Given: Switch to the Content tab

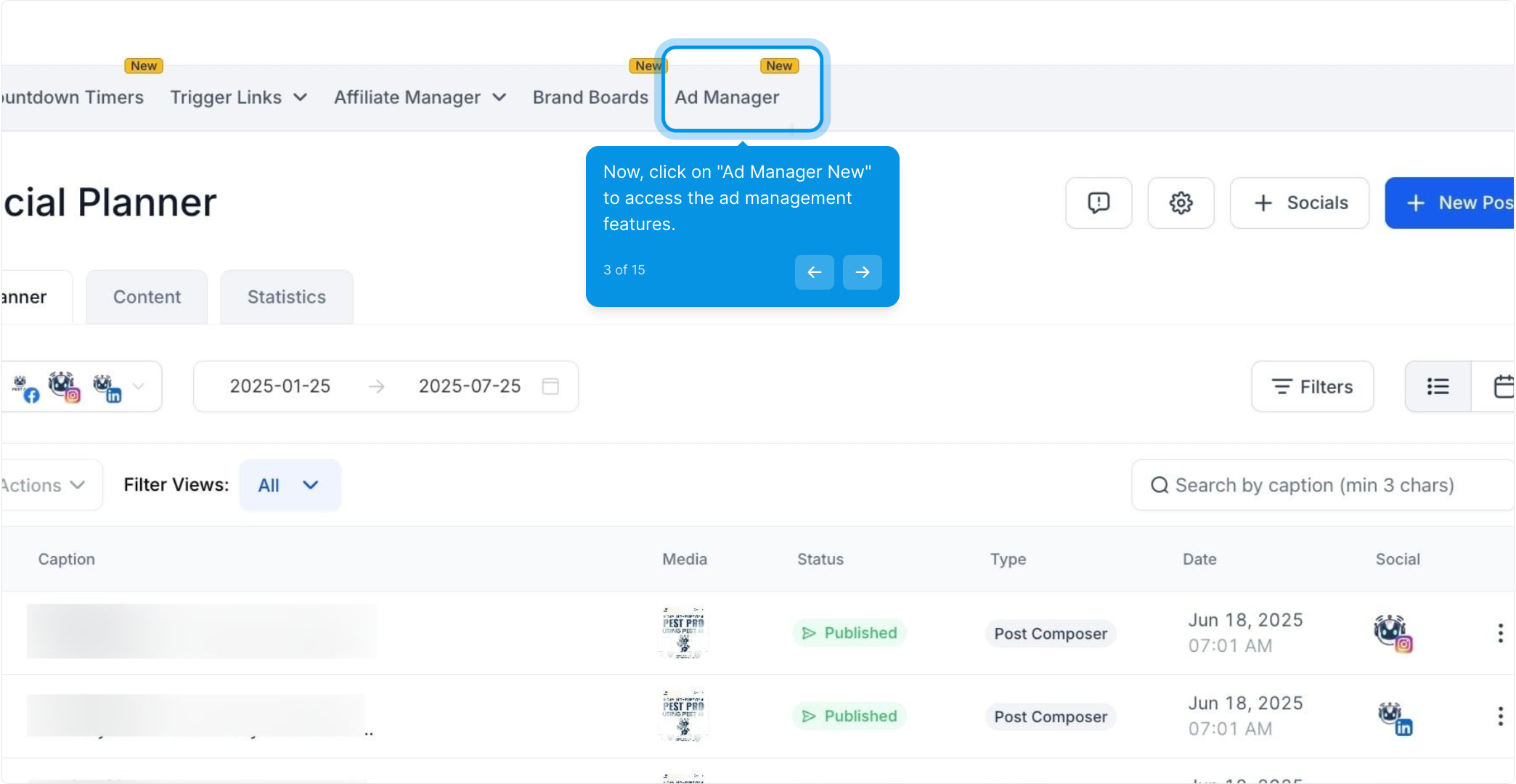Looking at the screenshot, I should tap(147, 297).
